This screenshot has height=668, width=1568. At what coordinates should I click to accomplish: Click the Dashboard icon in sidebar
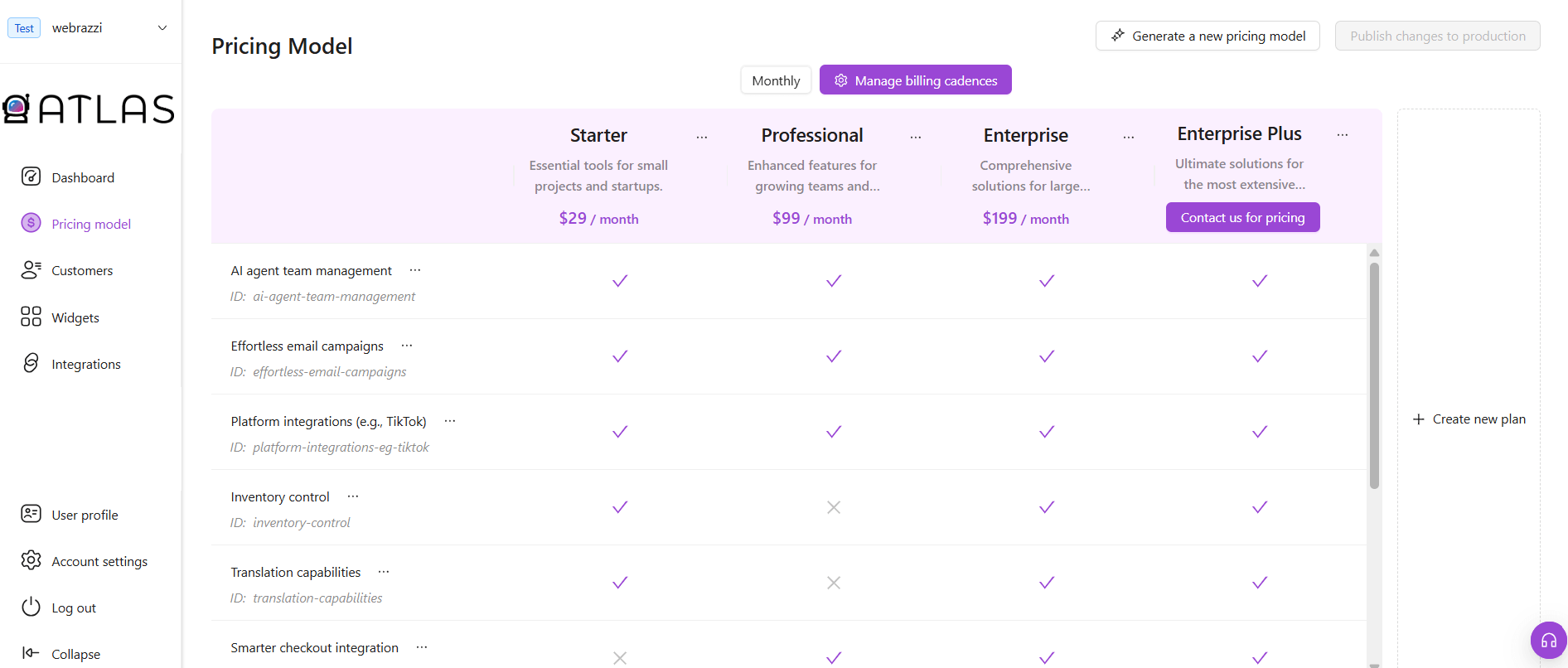point(31,177)
